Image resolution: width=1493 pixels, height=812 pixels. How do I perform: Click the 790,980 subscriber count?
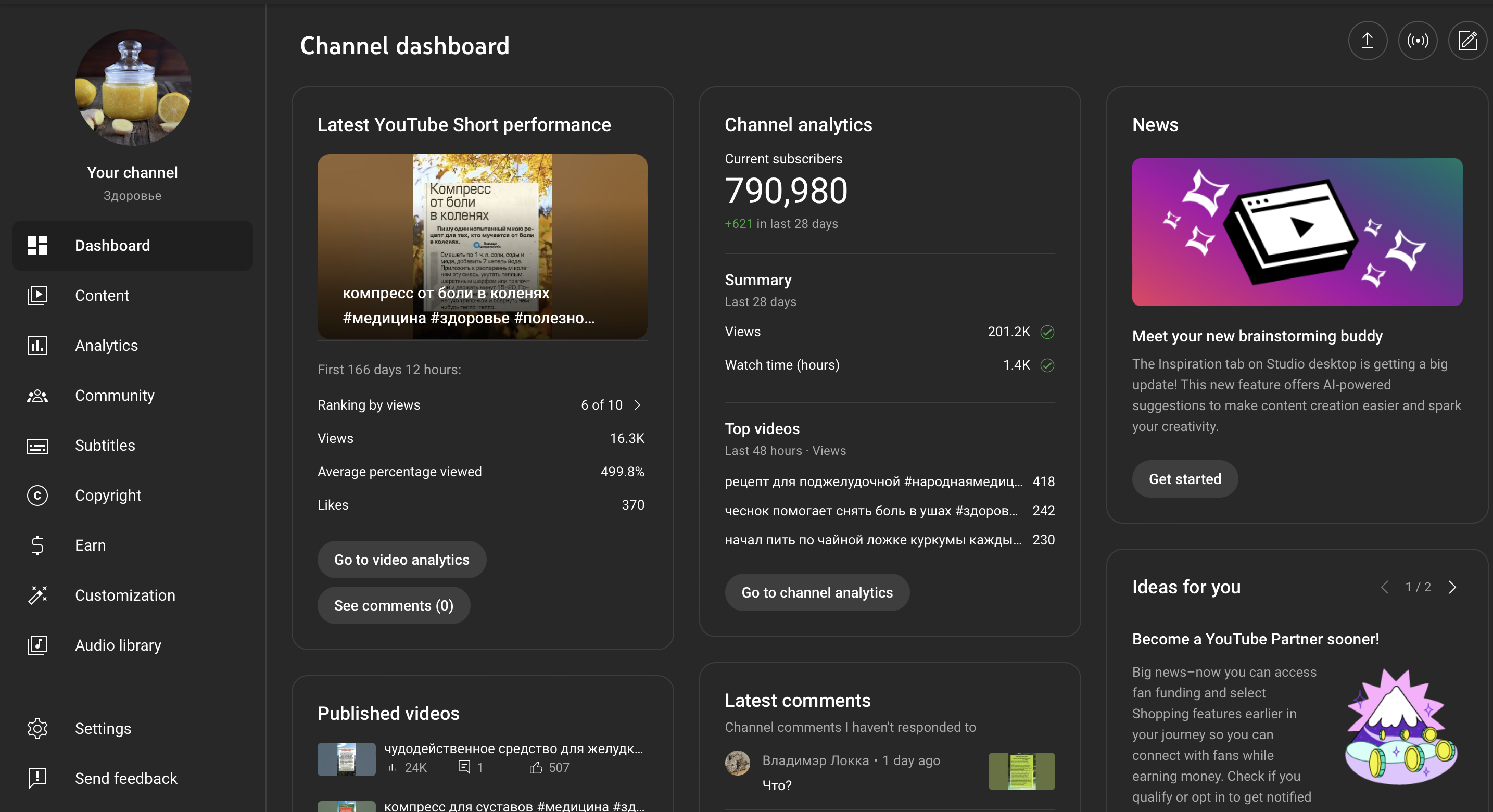point(786,191)
